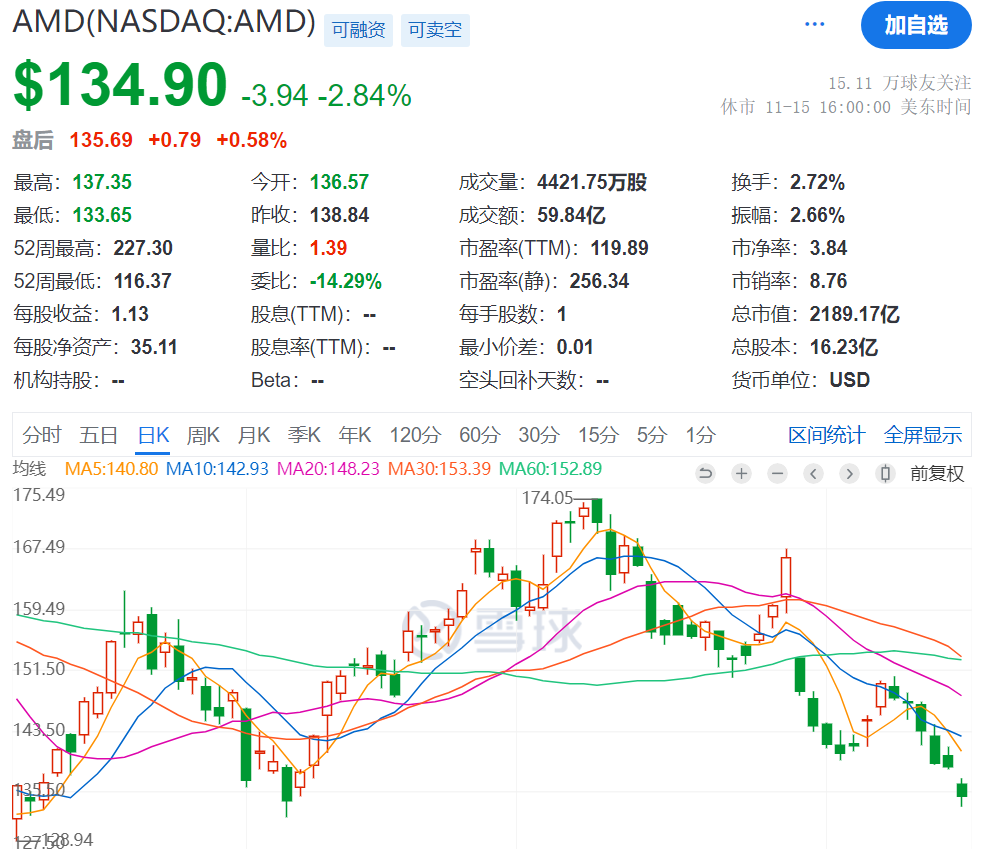Click the 可卖空 tag
Image resolution: width=1003 pixels, height=849 pixels.
436,30
